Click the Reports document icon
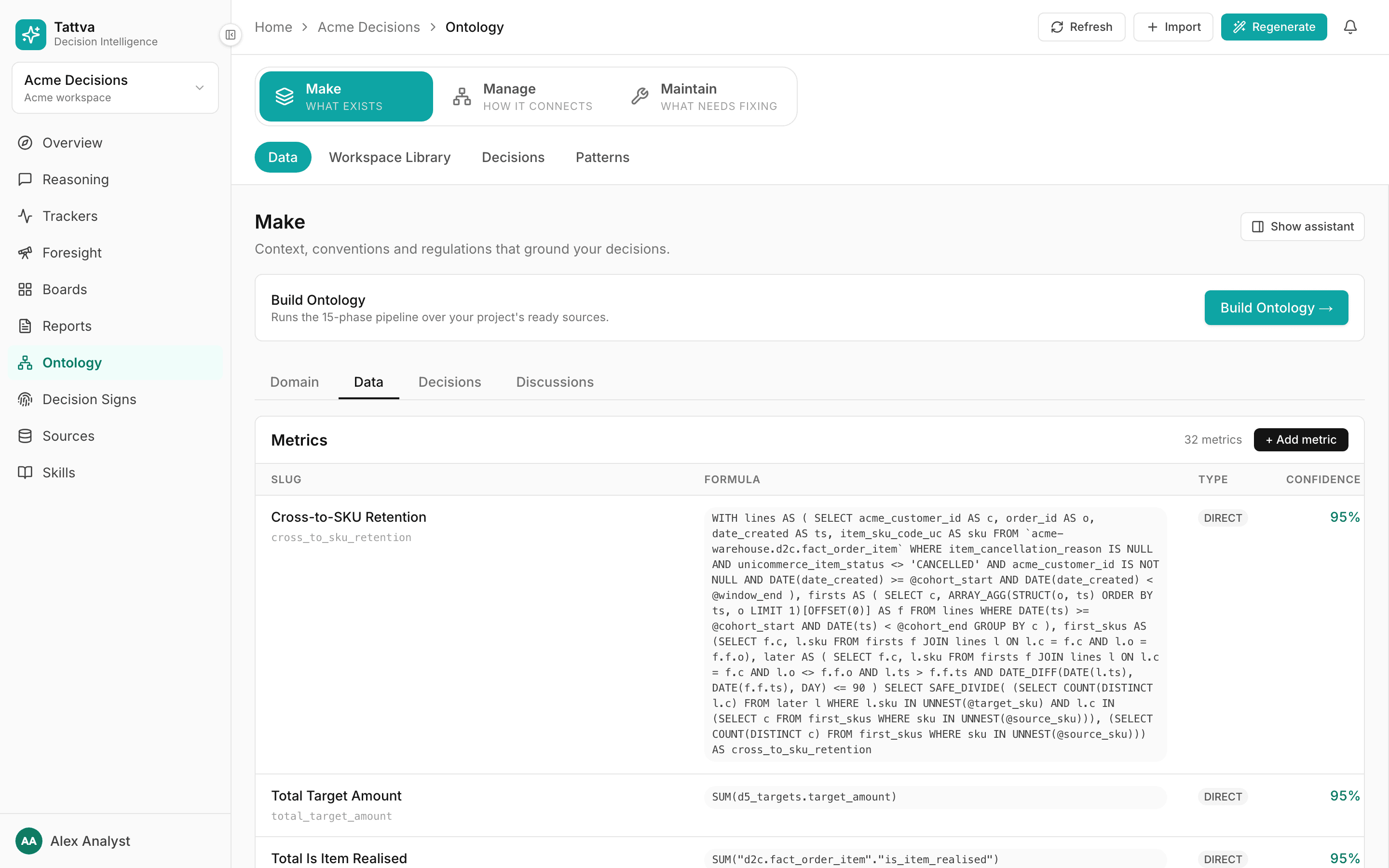This screenshot has height=868, width=1389. (25, 326)
